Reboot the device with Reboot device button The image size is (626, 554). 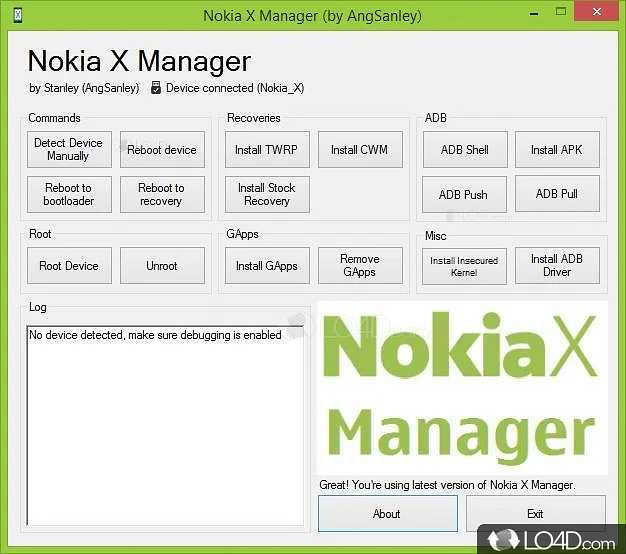[162, 149]
